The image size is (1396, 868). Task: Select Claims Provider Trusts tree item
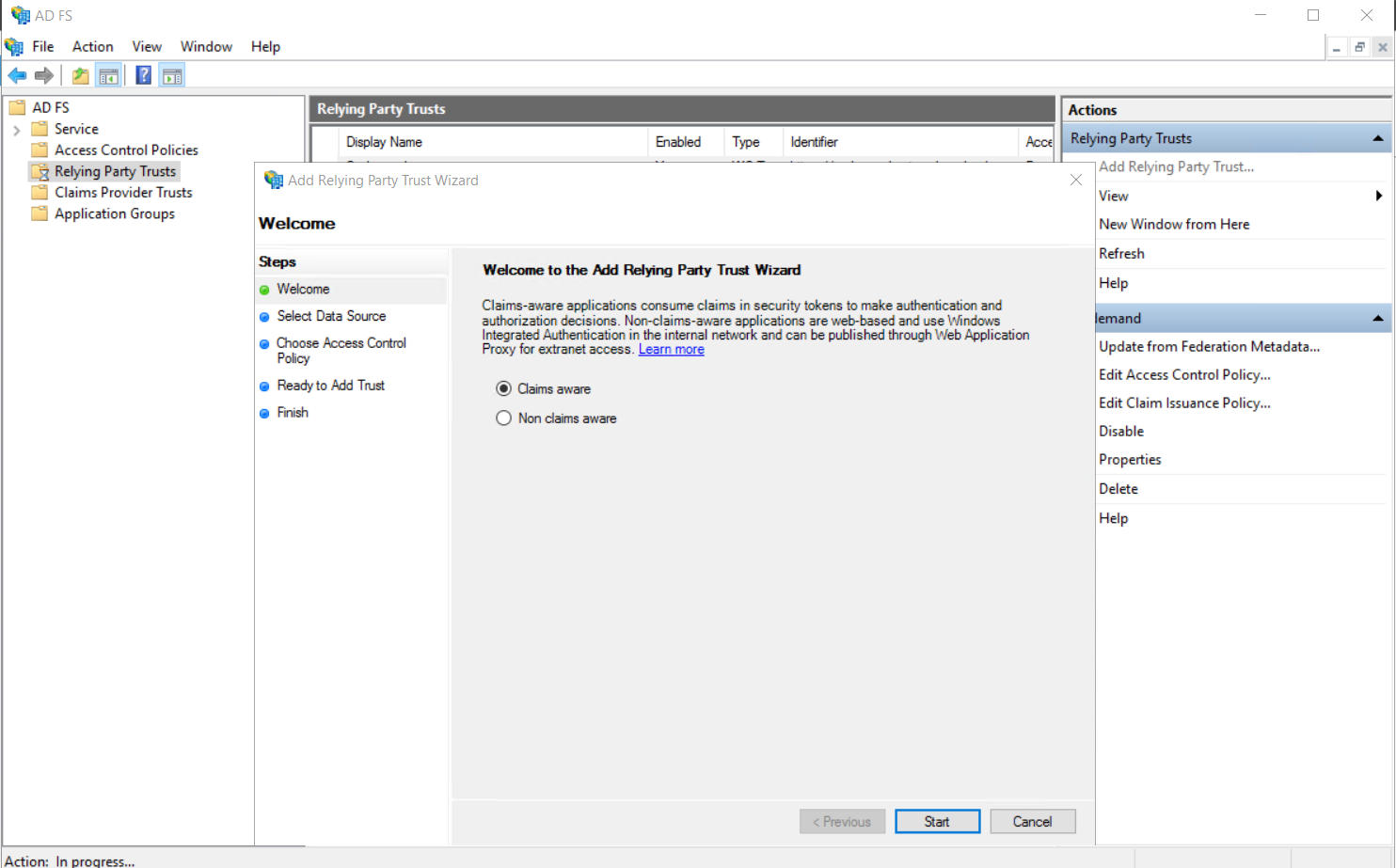tap(123, 192)
